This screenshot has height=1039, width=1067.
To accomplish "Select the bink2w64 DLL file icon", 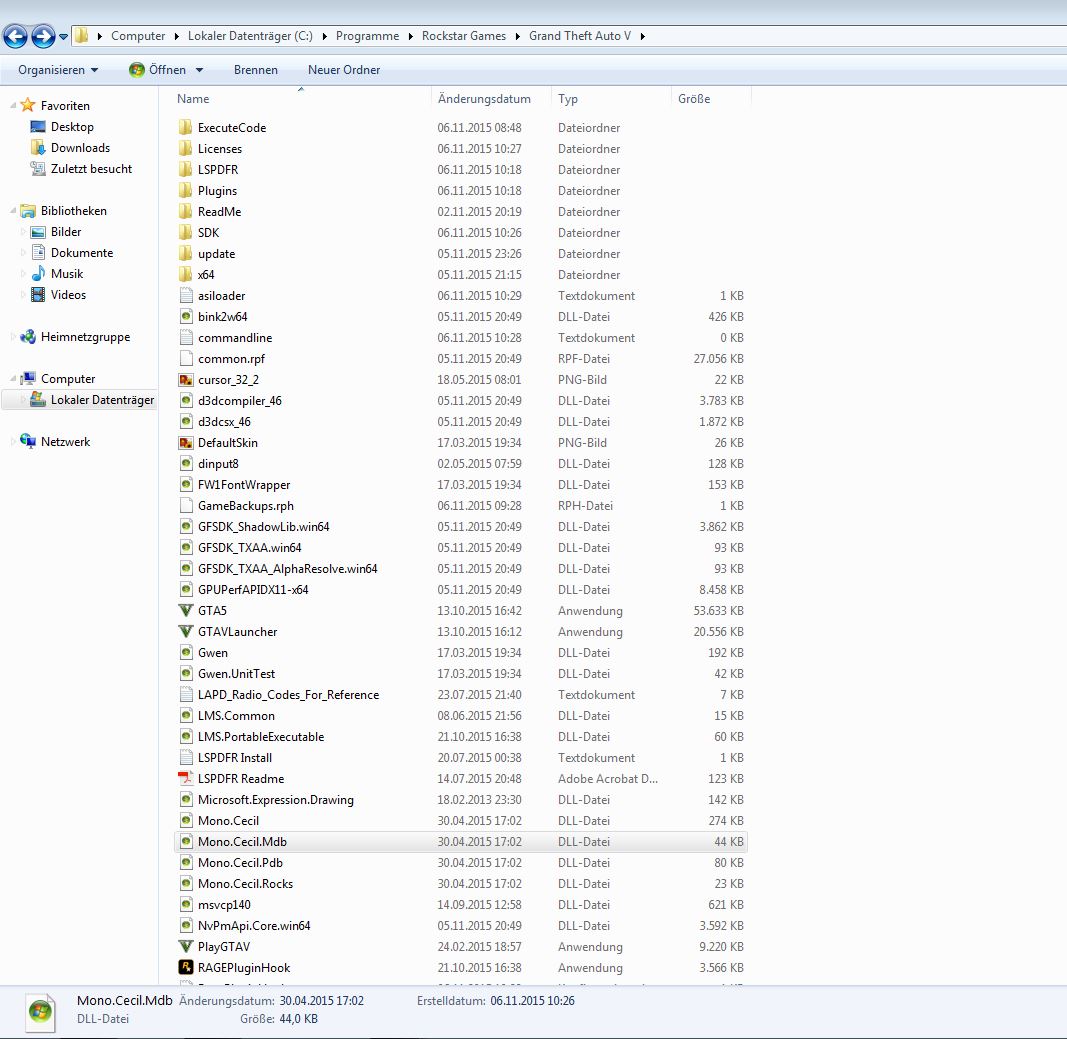I will pyautogui.click(x=186, y=316).
